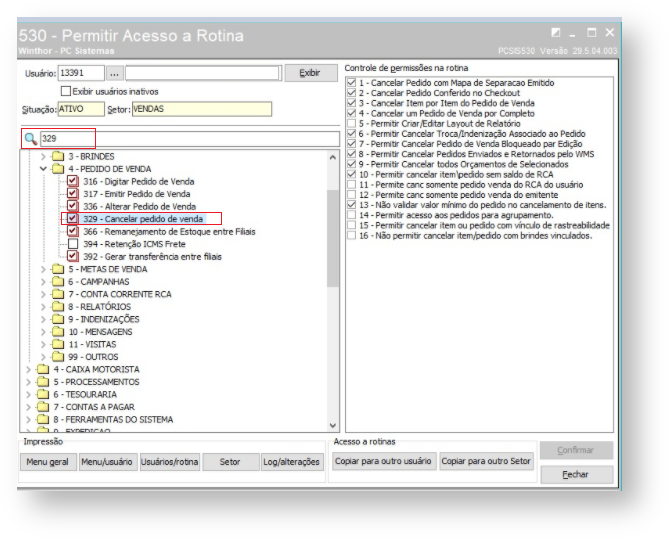Click Copiar para outro usuário button
The width and height of the screenshot is (670, 539).
click(x=383, y=462)
